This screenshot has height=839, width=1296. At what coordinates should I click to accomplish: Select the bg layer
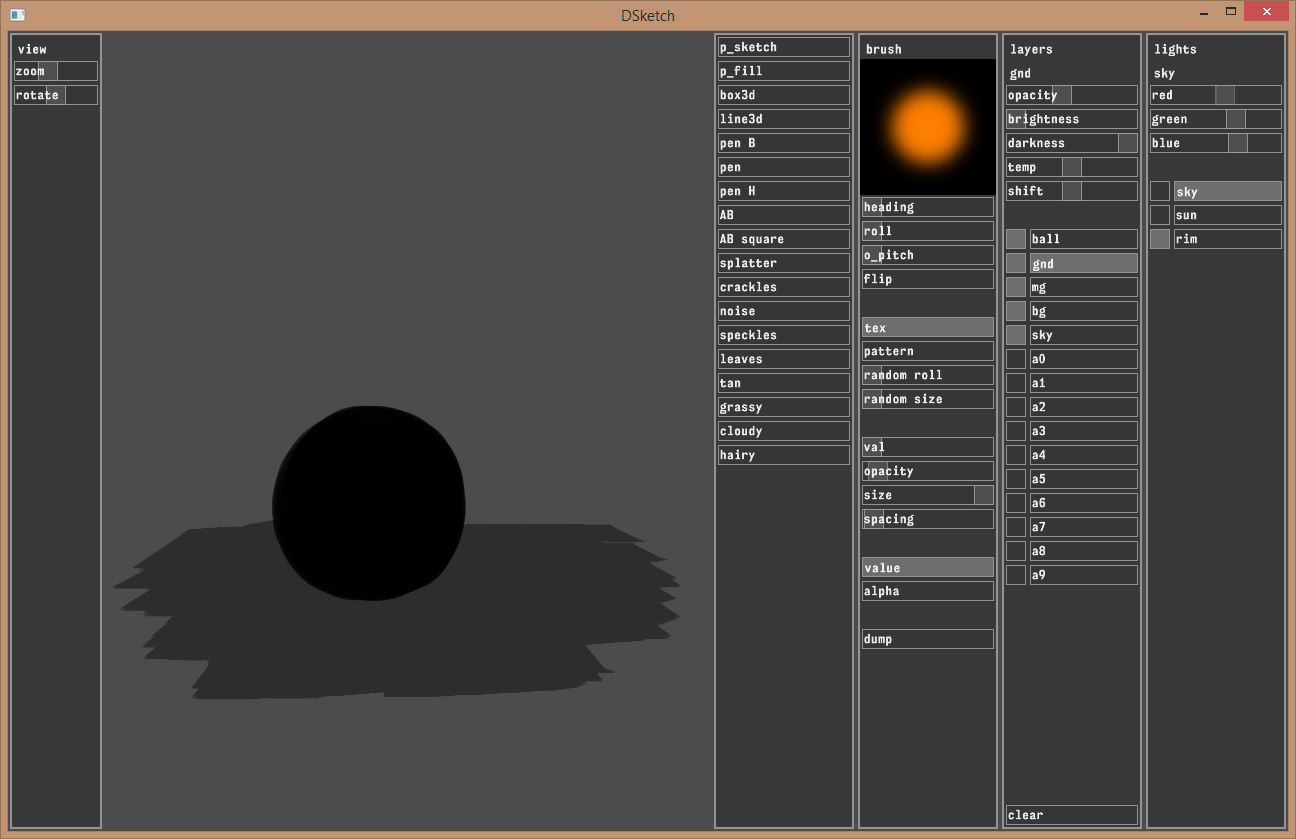1083,311
